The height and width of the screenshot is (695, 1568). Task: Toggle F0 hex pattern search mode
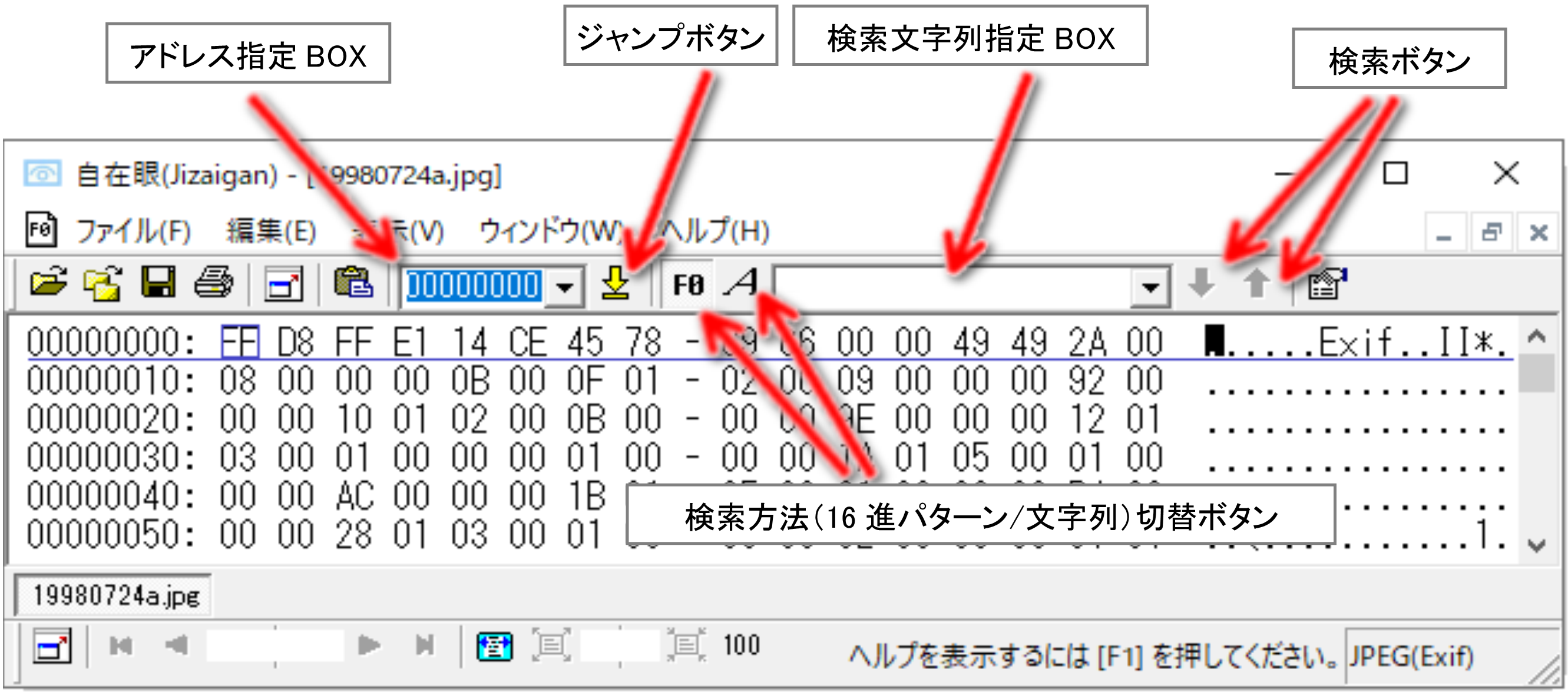[x=688, y=285]
